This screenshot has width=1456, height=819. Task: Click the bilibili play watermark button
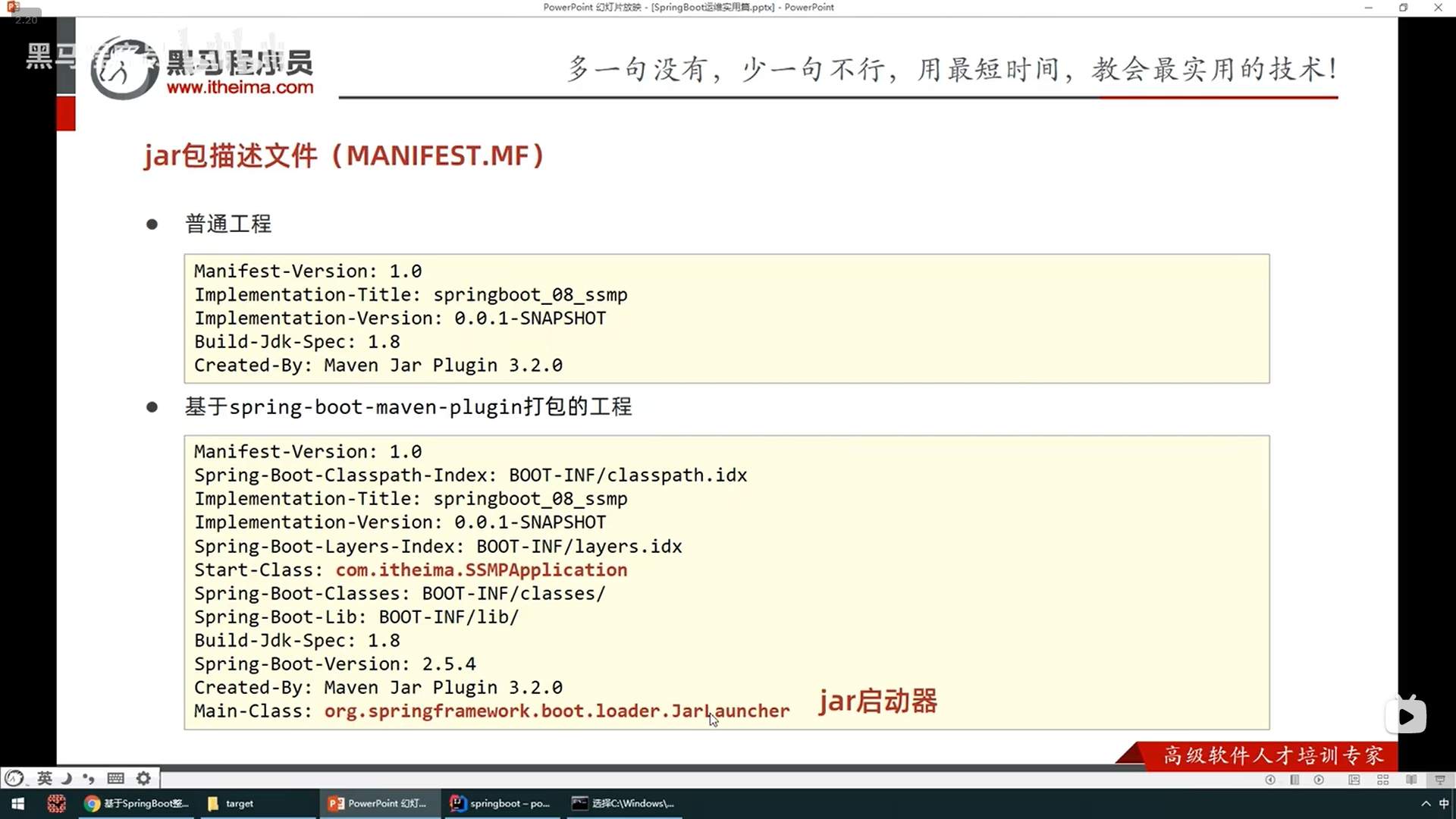[x=1406, y=715]
